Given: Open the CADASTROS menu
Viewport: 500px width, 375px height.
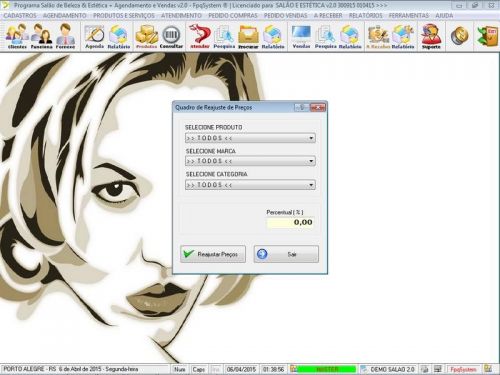Looking at the screenshot, I should (x=20, y=15).
